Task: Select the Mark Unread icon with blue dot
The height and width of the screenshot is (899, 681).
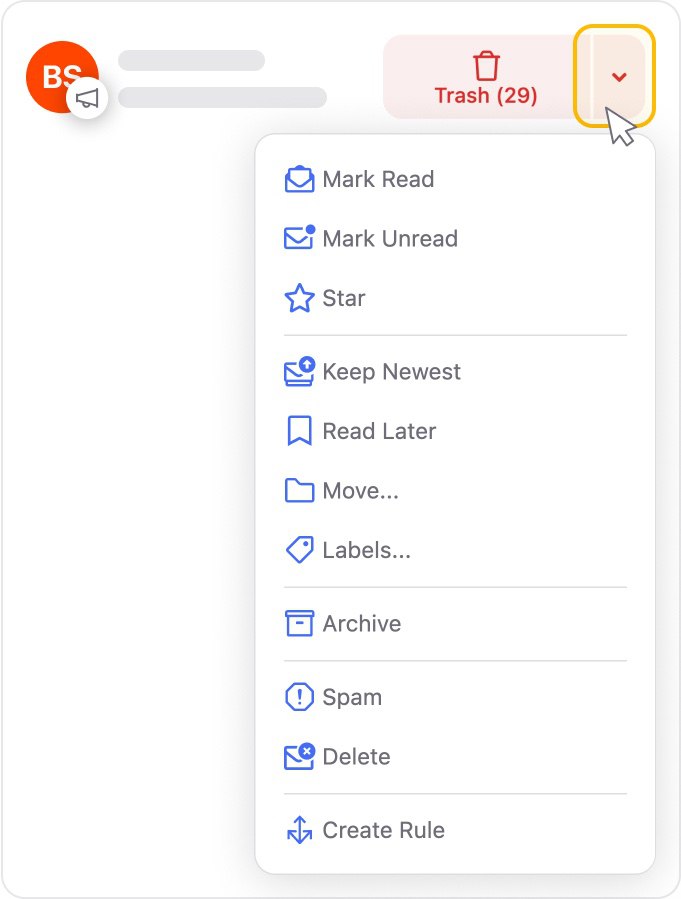Action: pos(299,238)
